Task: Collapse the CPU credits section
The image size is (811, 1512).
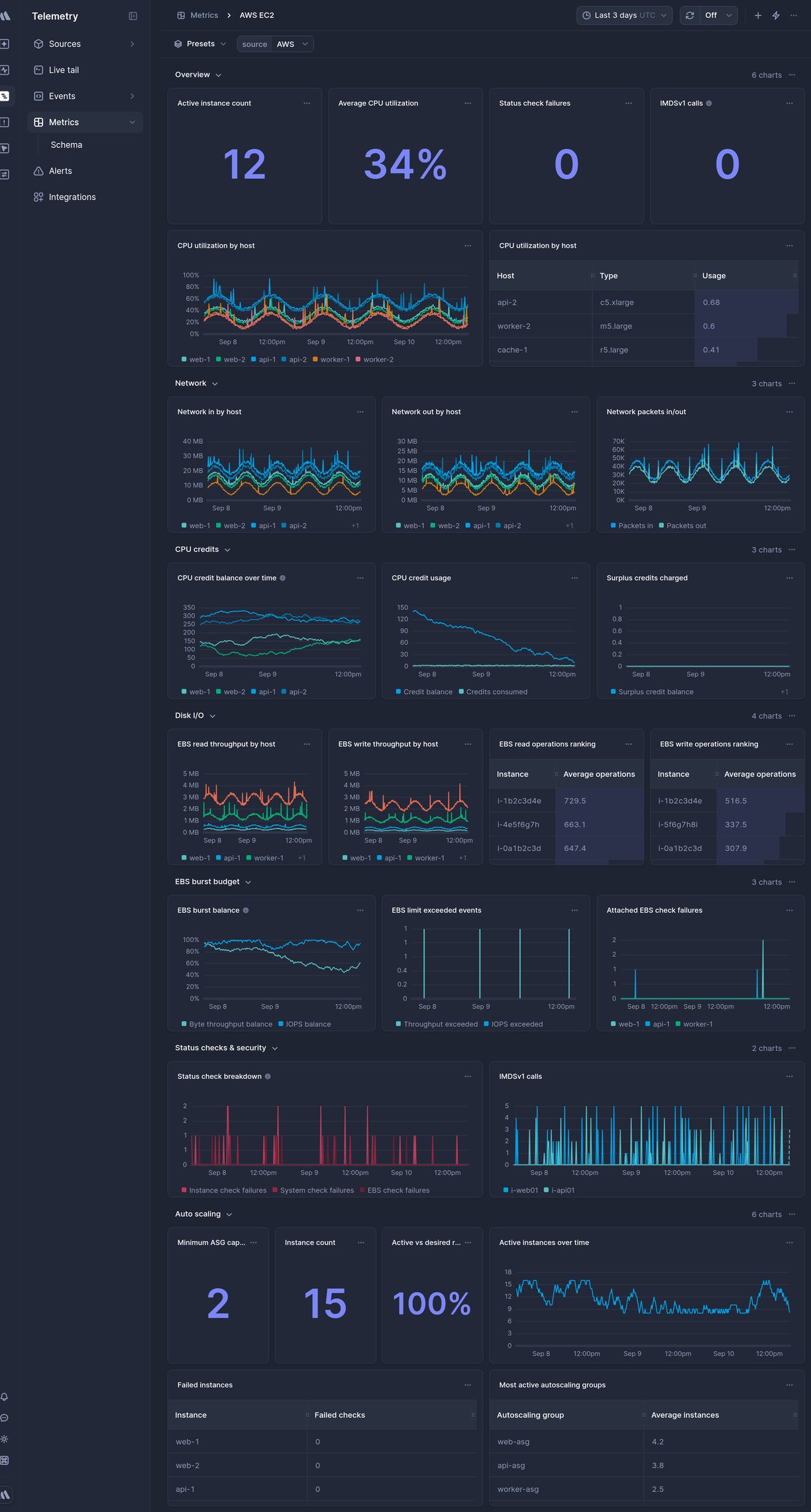Action: tap(203, 550)
